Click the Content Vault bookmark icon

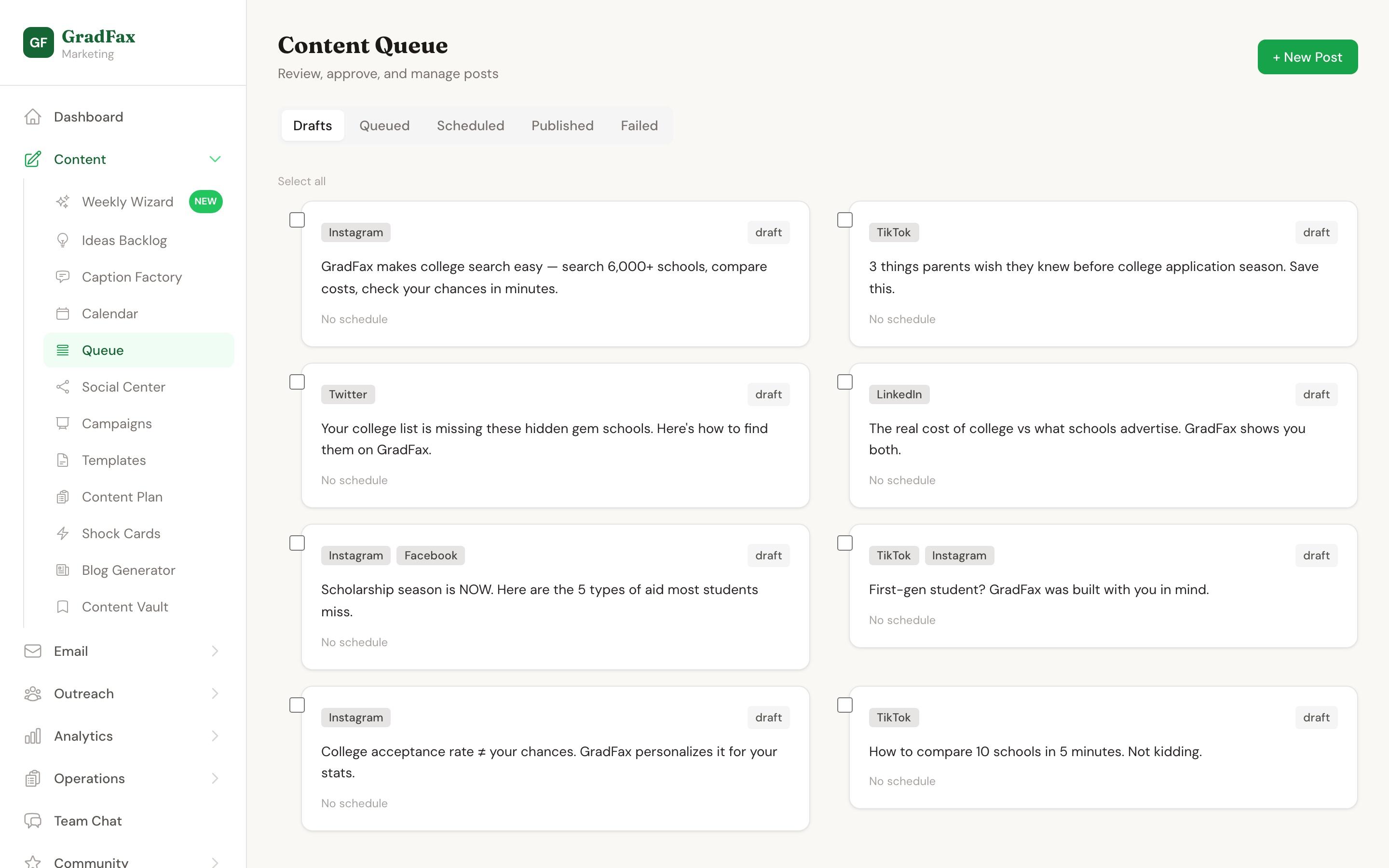click(63, 607)
